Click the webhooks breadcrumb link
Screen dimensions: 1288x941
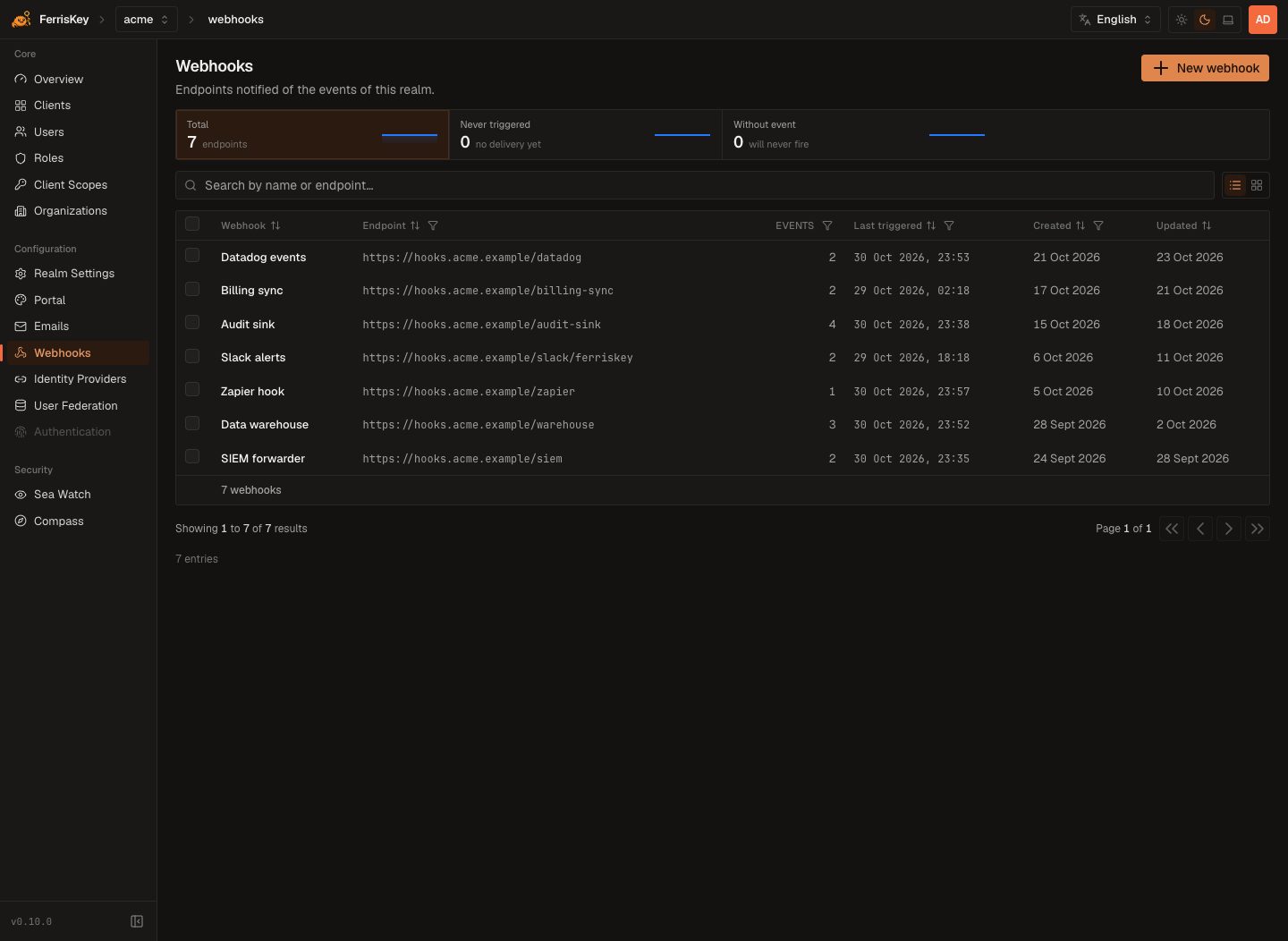coord(235,20)
